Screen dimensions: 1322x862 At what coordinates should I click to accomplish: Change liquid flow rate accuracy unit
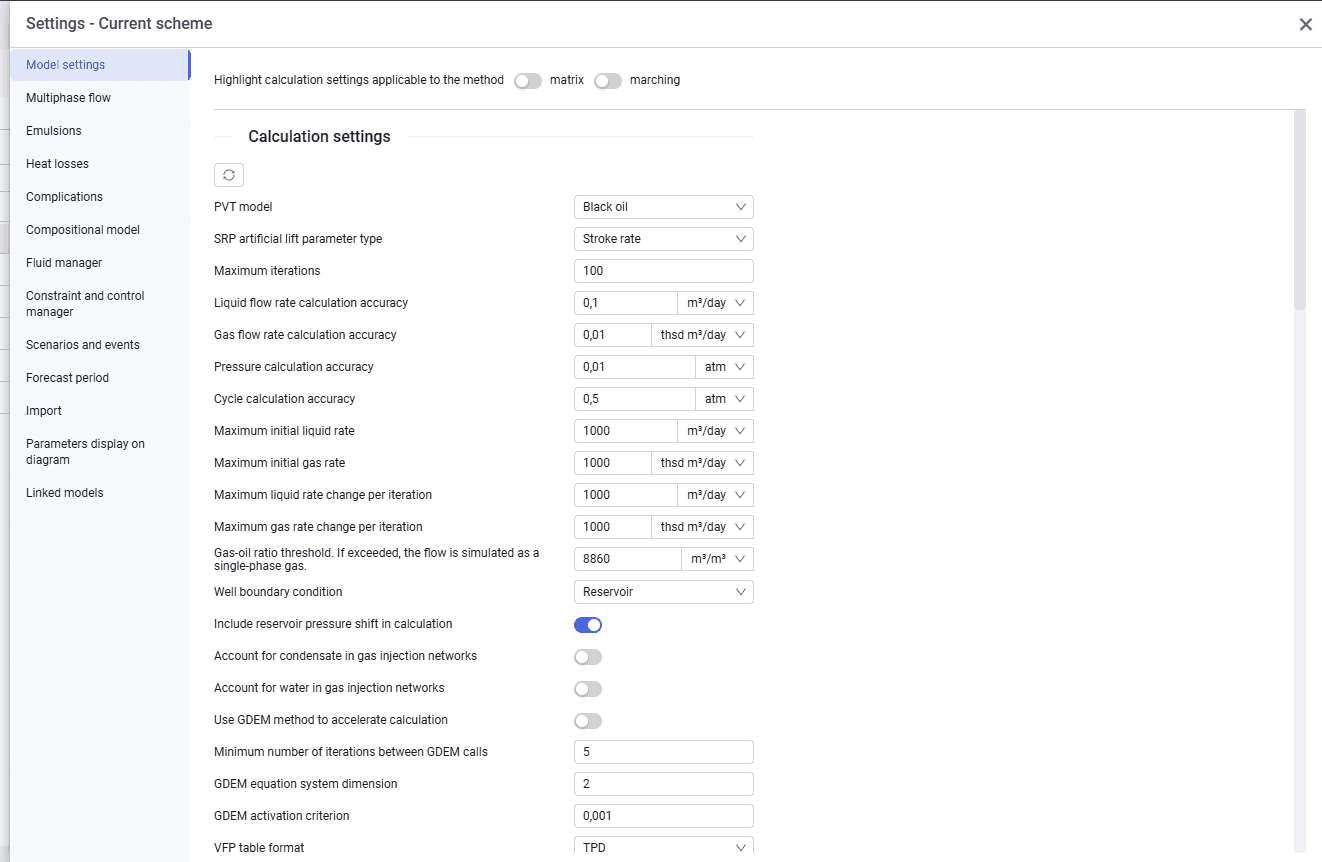click(716, 303)
